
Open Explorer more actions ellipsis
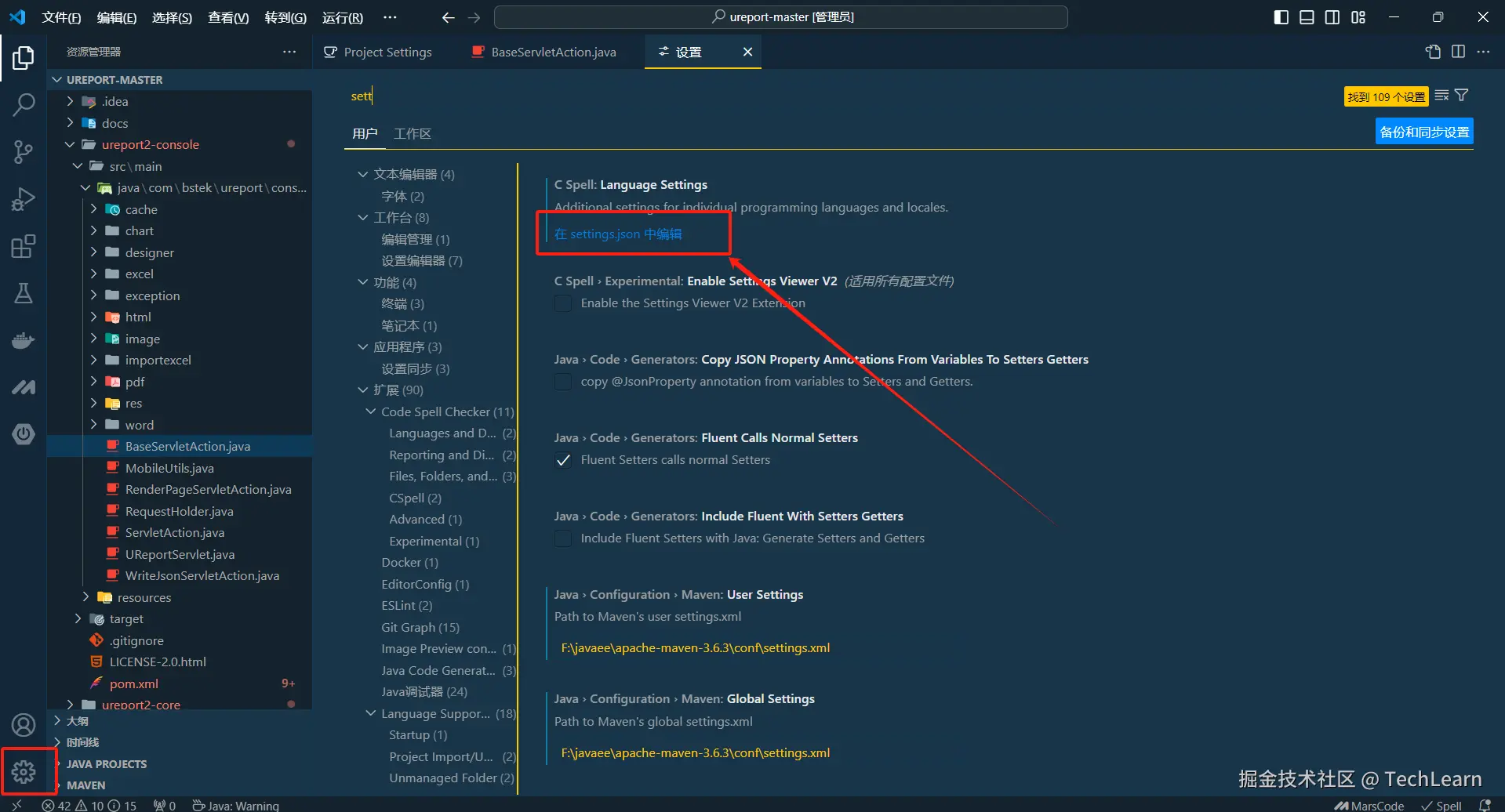pos(289,52)
